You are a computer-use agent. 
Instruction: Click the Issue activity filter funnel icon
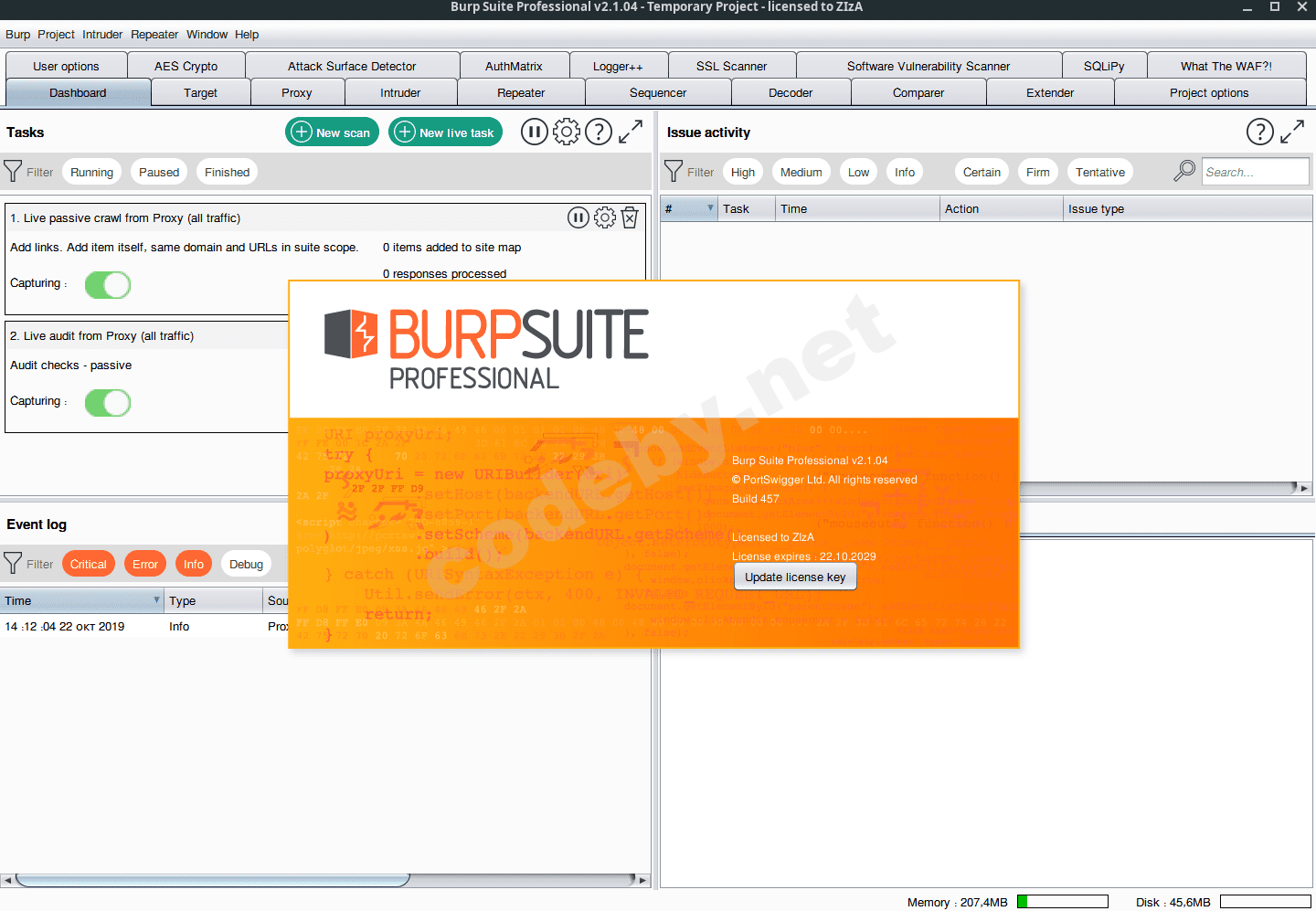674,171
